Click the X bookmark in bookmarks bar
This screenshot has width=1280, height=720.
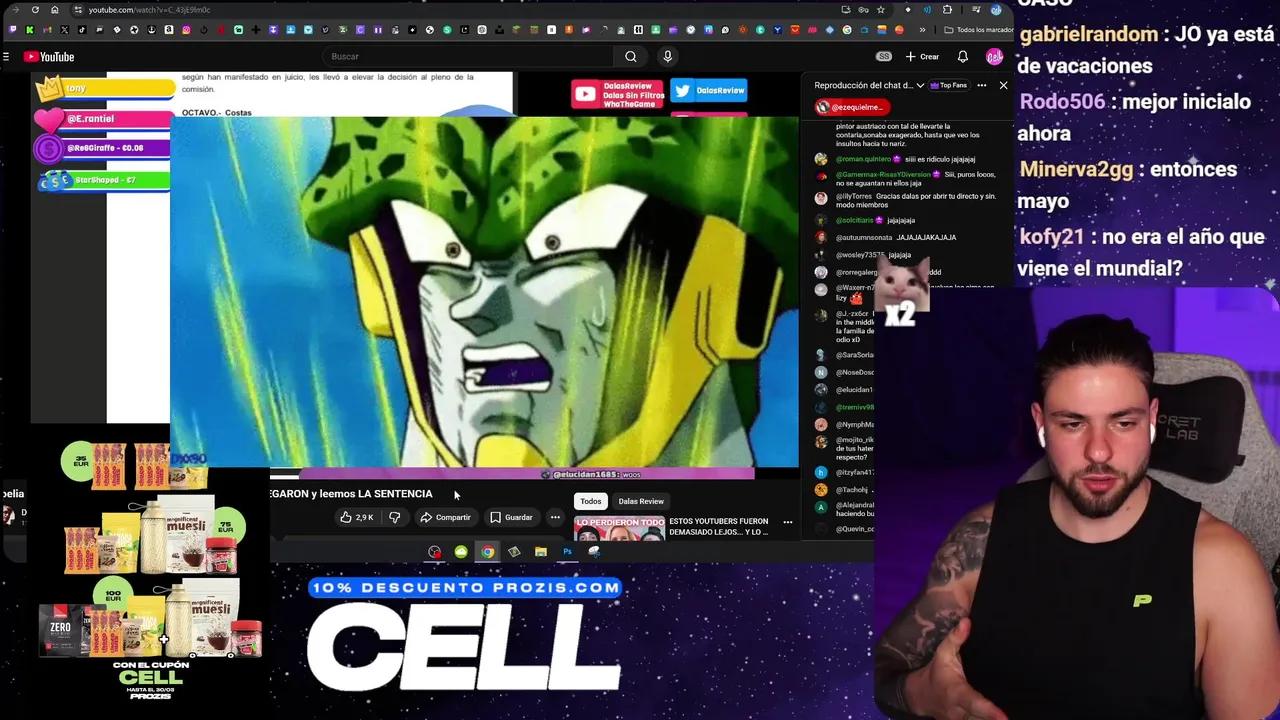[64, 30]
